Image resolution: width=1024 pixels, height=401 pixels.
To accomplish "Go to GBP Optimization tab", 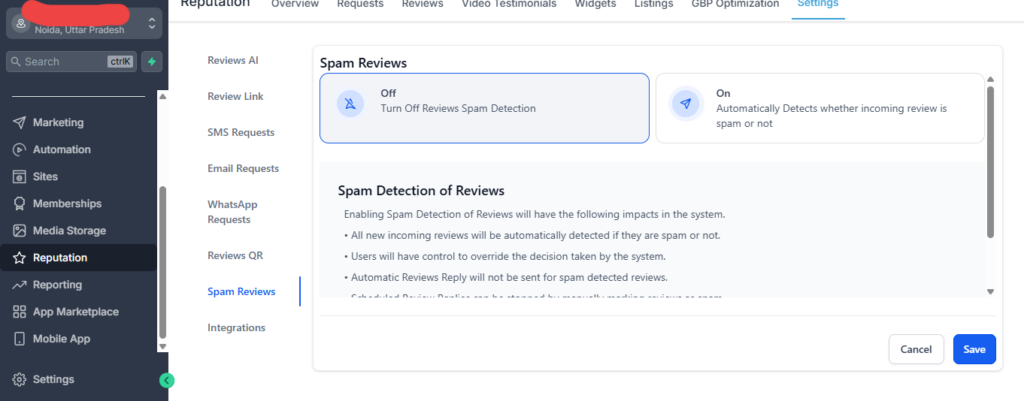I will (x=735, y=4).
